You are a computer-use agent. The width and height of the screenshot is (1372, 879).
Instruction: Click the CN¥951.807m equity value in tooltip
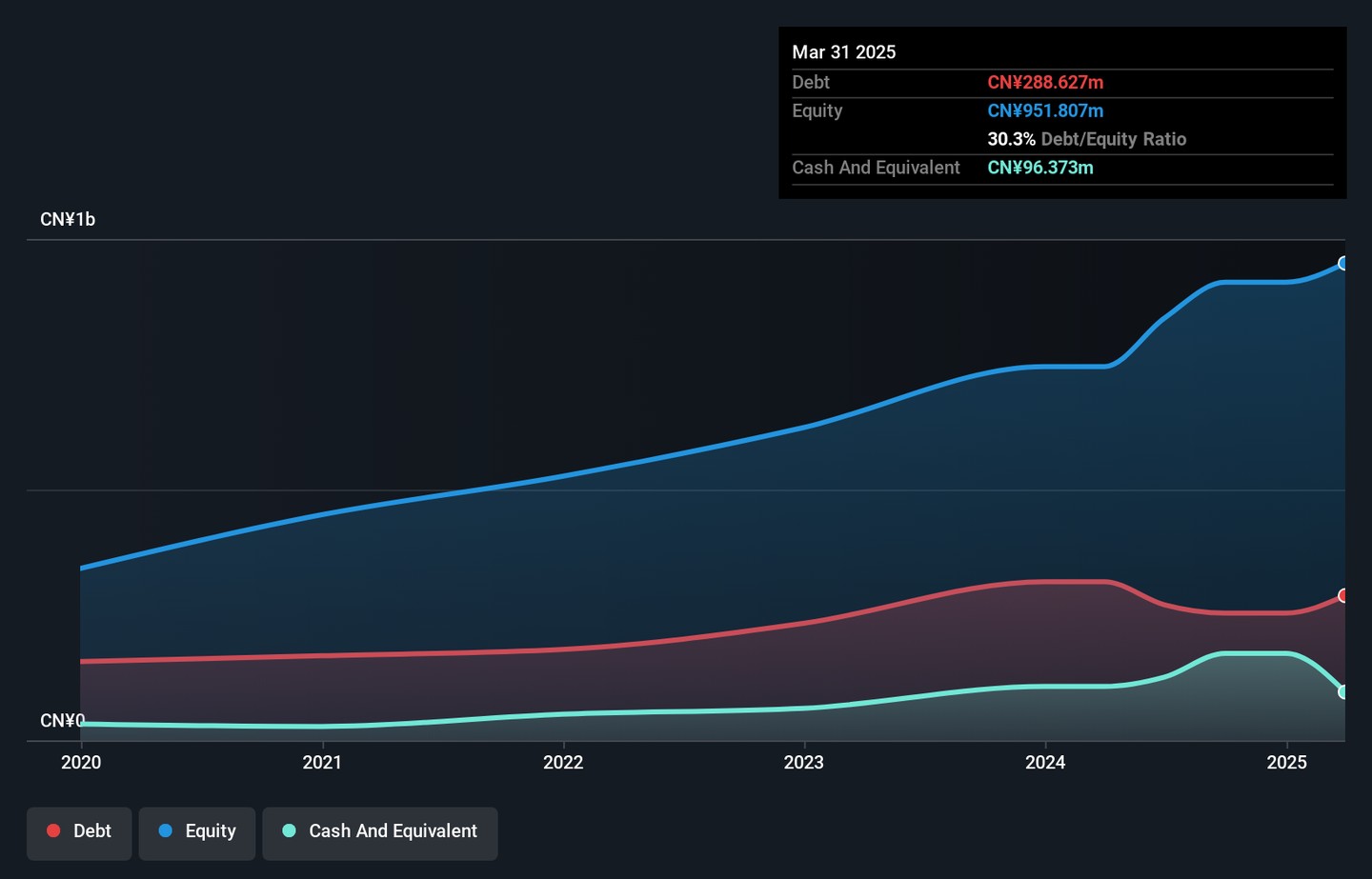tap(1045, 110)
